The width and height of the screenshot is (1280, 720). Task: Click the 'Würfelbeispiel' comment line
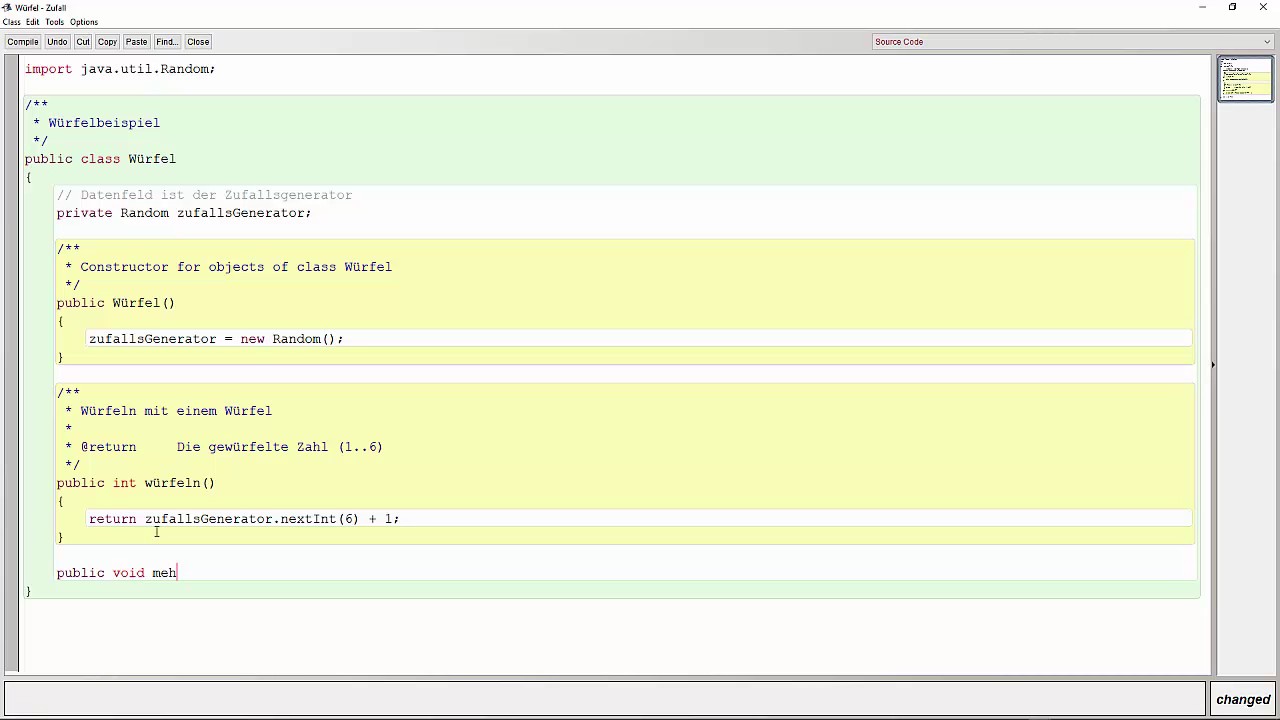[x=104, y=123]
